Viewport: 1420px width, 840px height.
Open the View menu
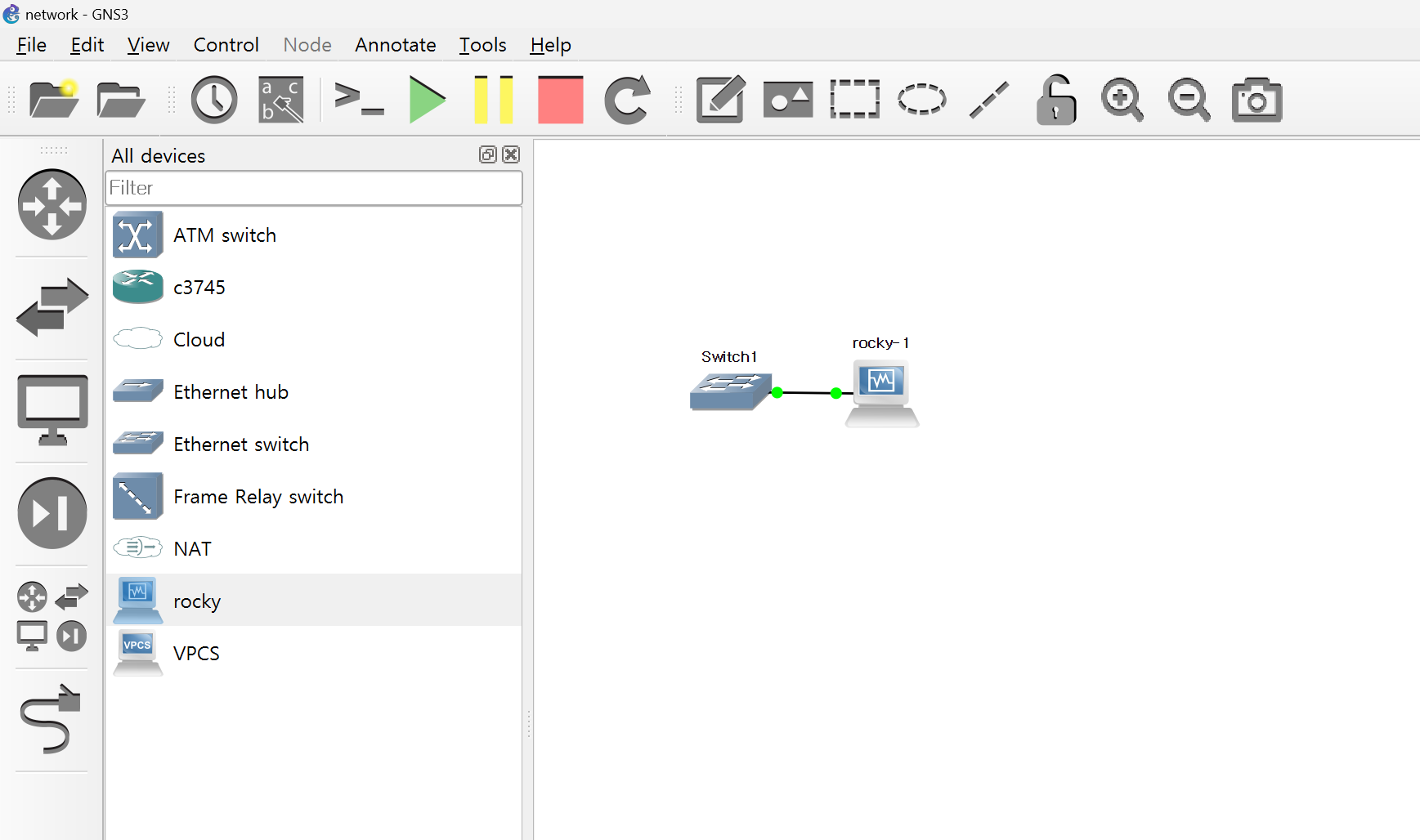pyautogui.click(x=148, y=45)
